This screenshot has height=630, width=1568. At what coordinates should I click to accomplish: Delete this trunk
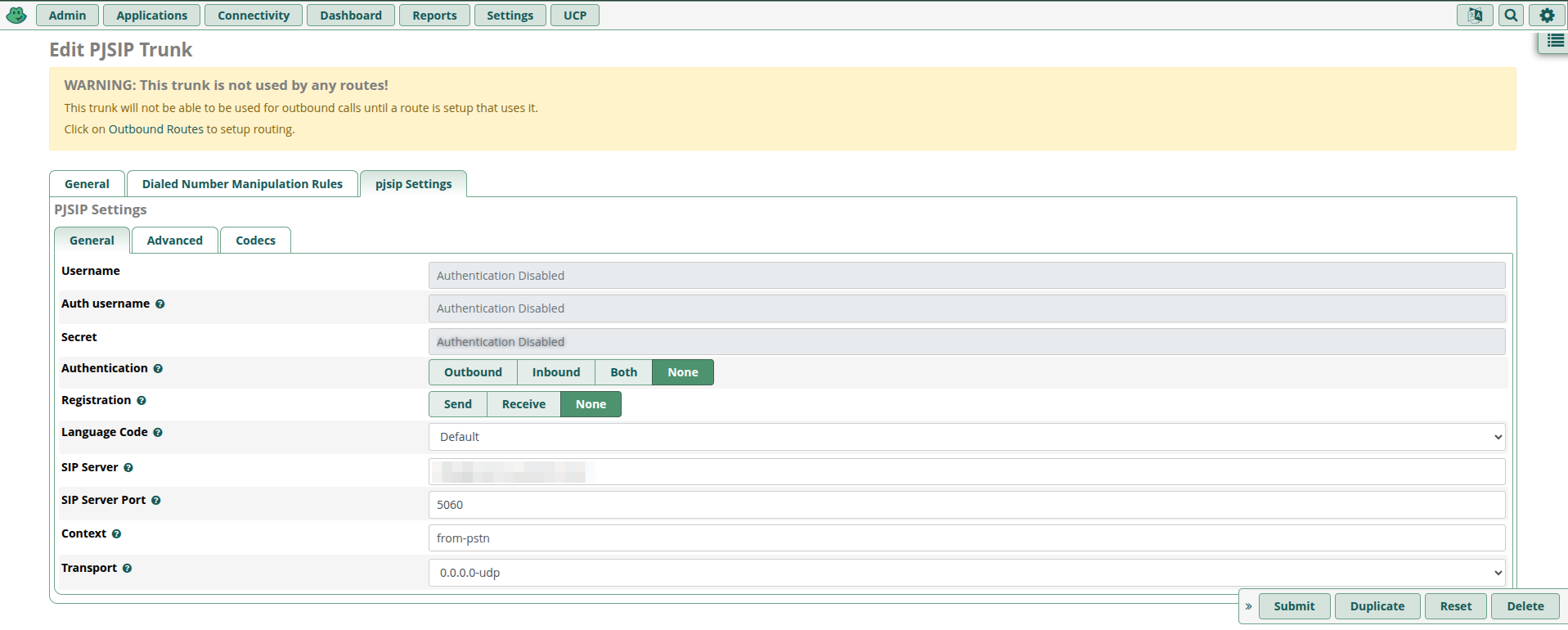[x=1525, y=606]
